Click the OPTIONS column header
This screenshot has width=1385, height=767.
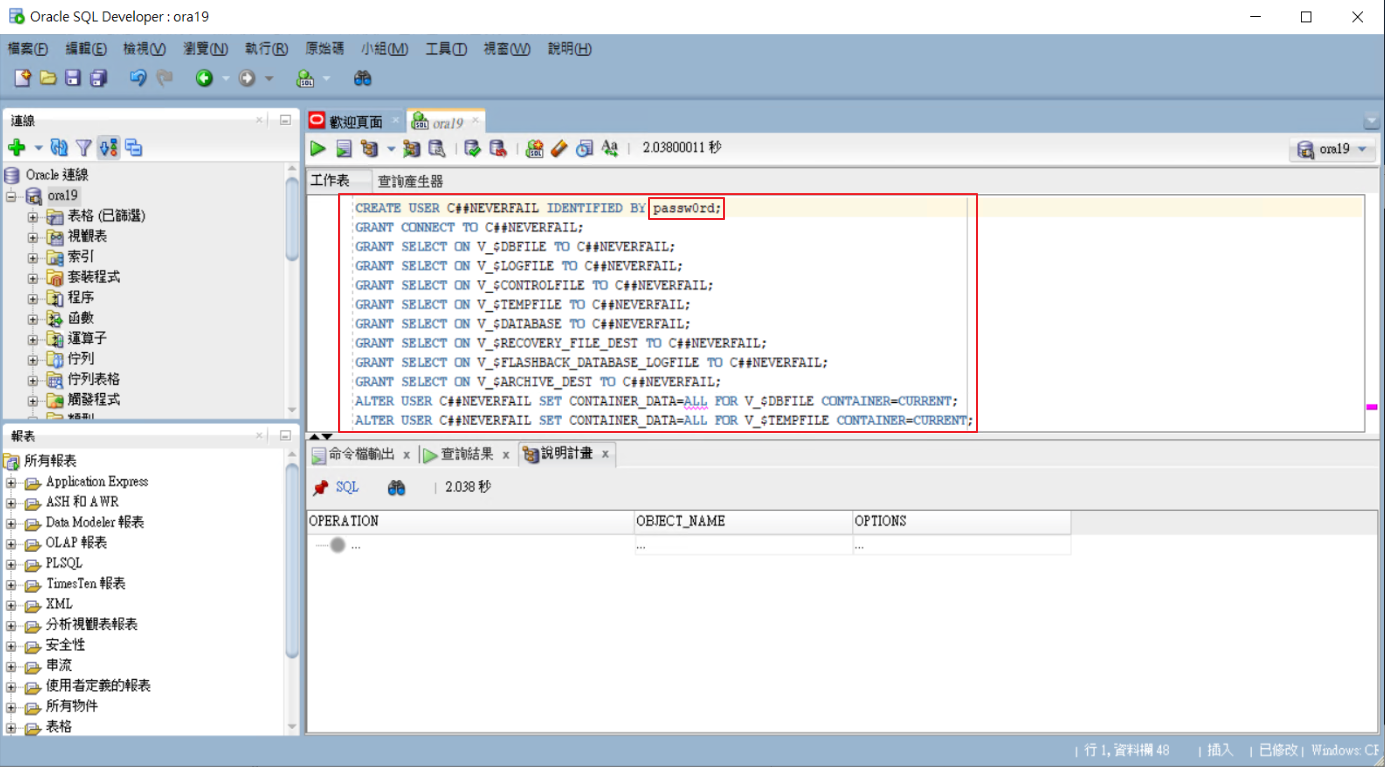coord(961,521)
